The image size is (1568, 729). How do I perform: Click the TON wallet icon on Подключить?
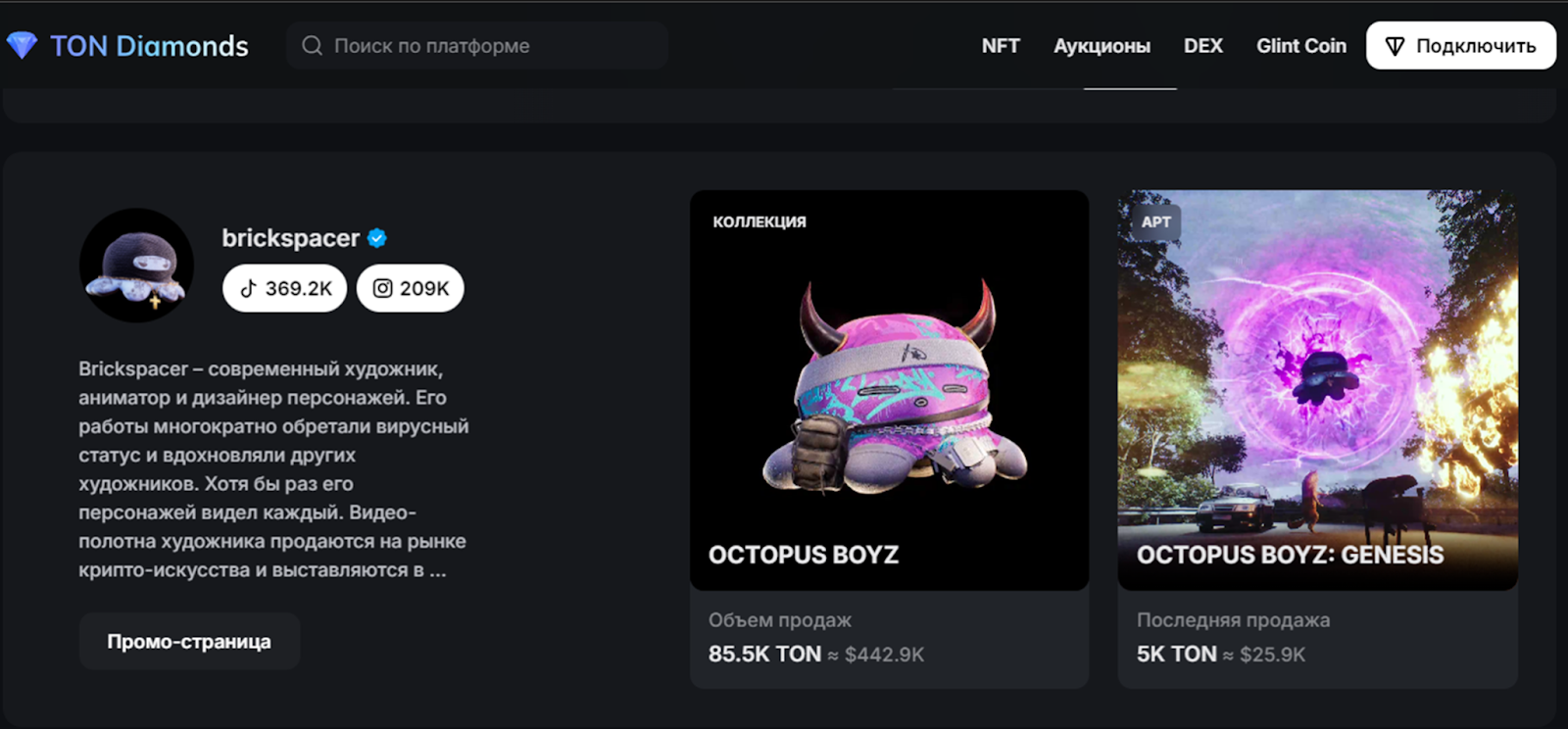point(1395,46)
